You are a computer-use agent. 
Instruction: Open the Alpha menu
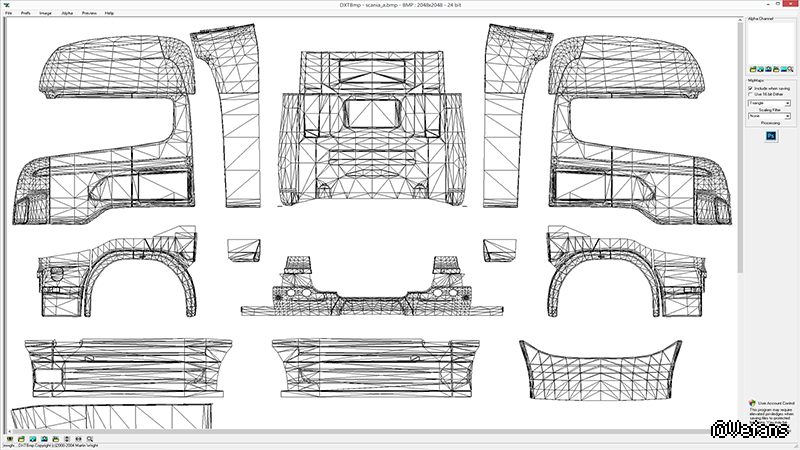67,13
